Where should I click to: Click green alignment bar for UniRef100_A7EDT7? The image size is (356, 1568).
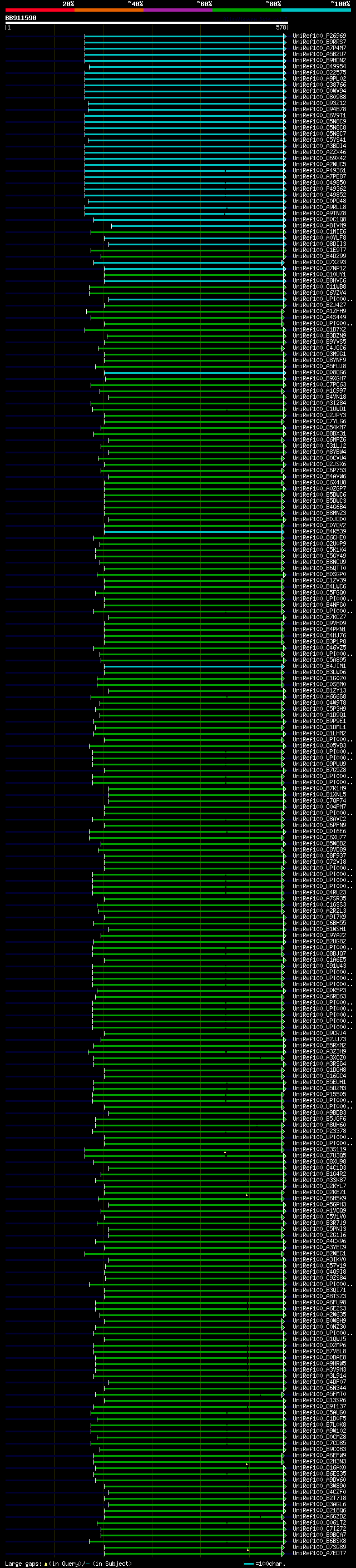point(194,1553)
